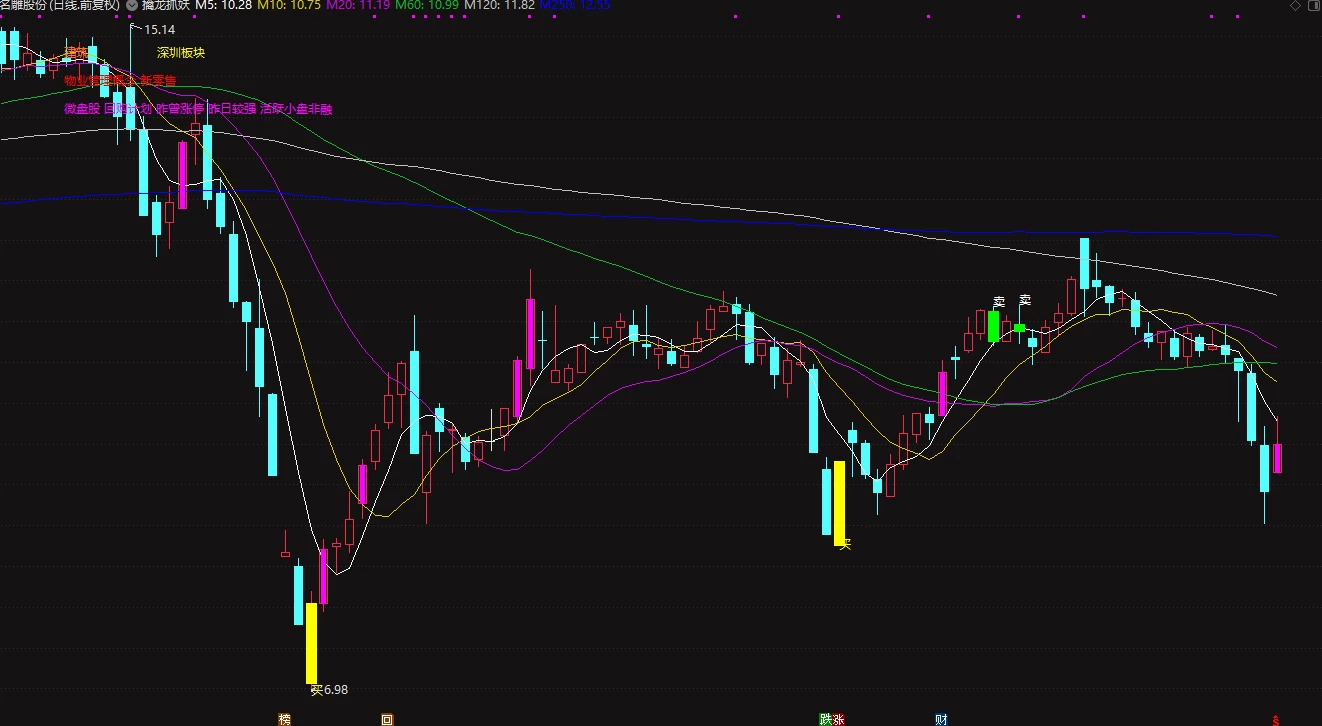
Task: Click the 榜 event marker at bottom
Action: coord(284,718)
